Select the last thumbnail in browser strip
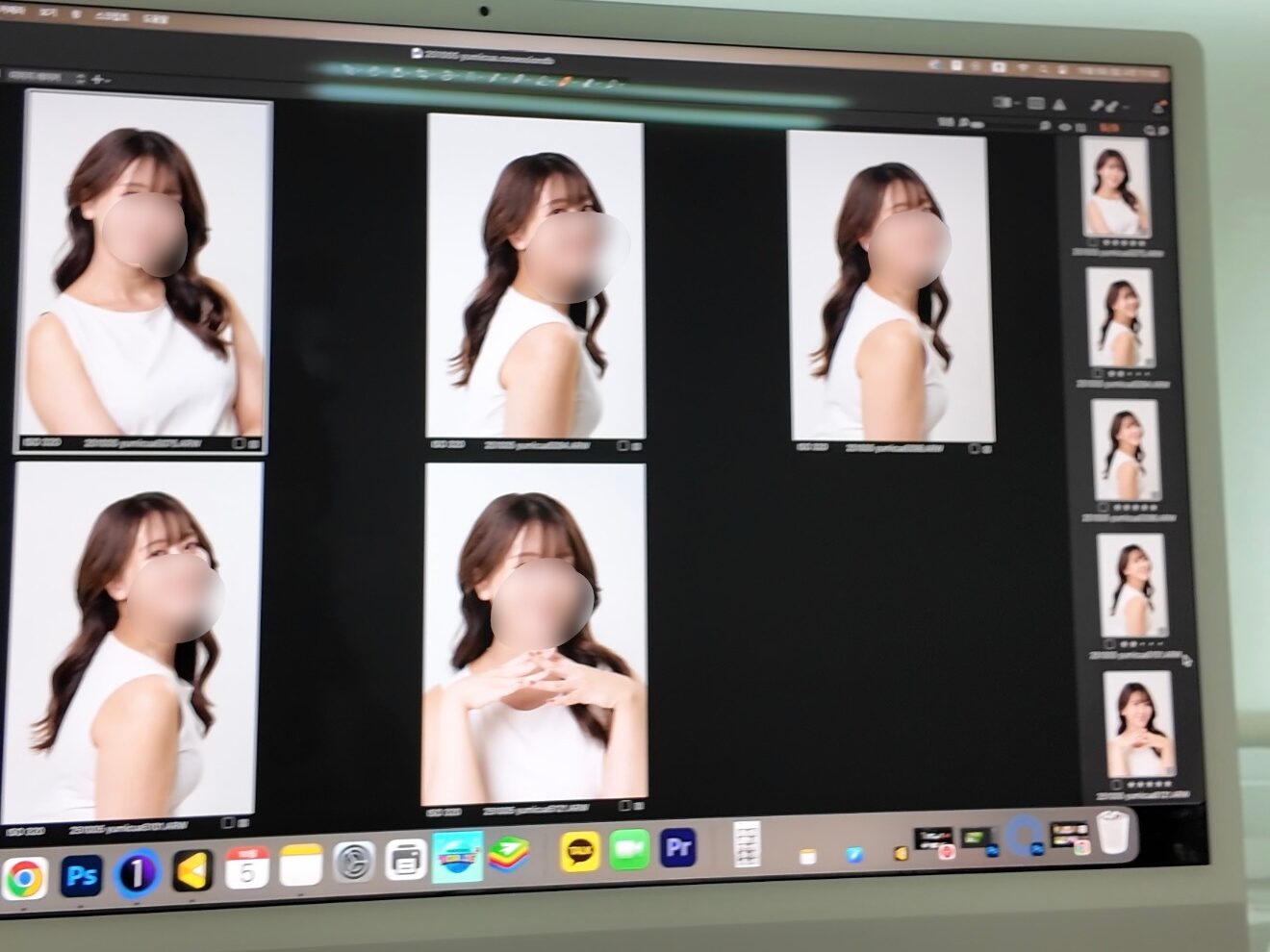The width and height of the screenshot is (1270, 952). pyautogui.click(x=1138, y=725)
